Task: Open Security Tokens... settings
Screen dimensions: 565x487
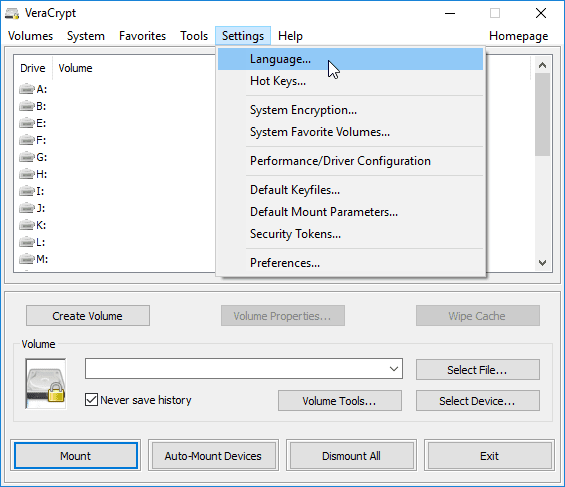Action: click(x=350, y=234)
